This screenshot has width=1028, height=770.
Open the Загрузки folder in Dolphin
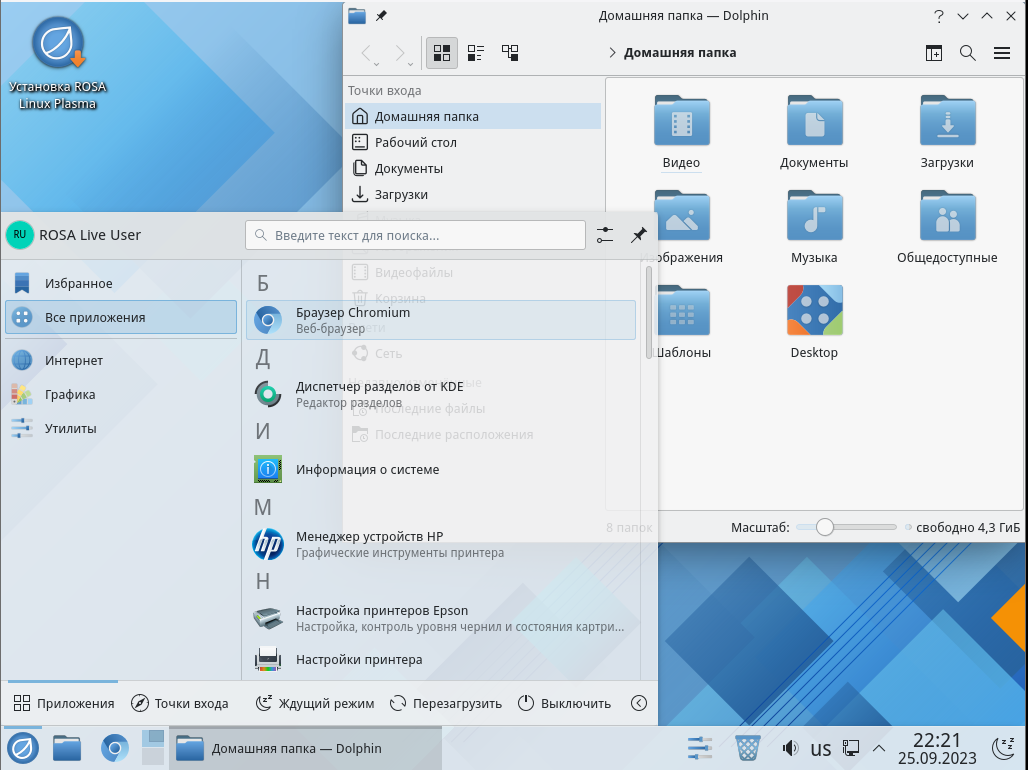(x=946, y=132)
